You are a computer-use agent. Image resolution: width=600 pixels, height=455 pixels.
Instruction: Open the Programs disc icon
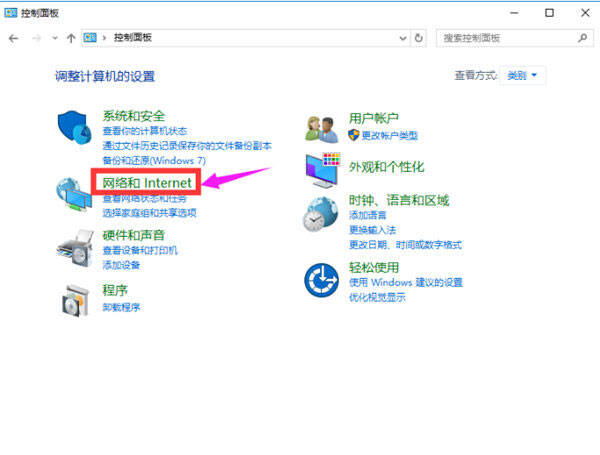(x=75, y=301)
